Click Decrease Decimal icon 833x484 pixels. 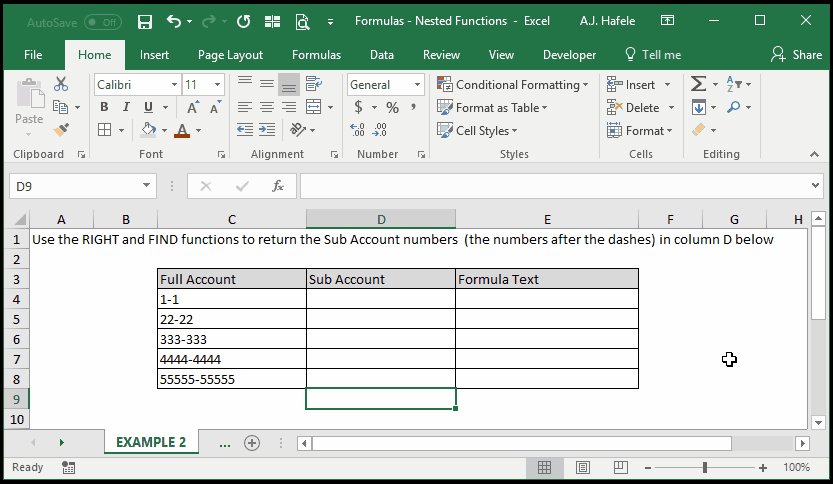coord(380,130)
